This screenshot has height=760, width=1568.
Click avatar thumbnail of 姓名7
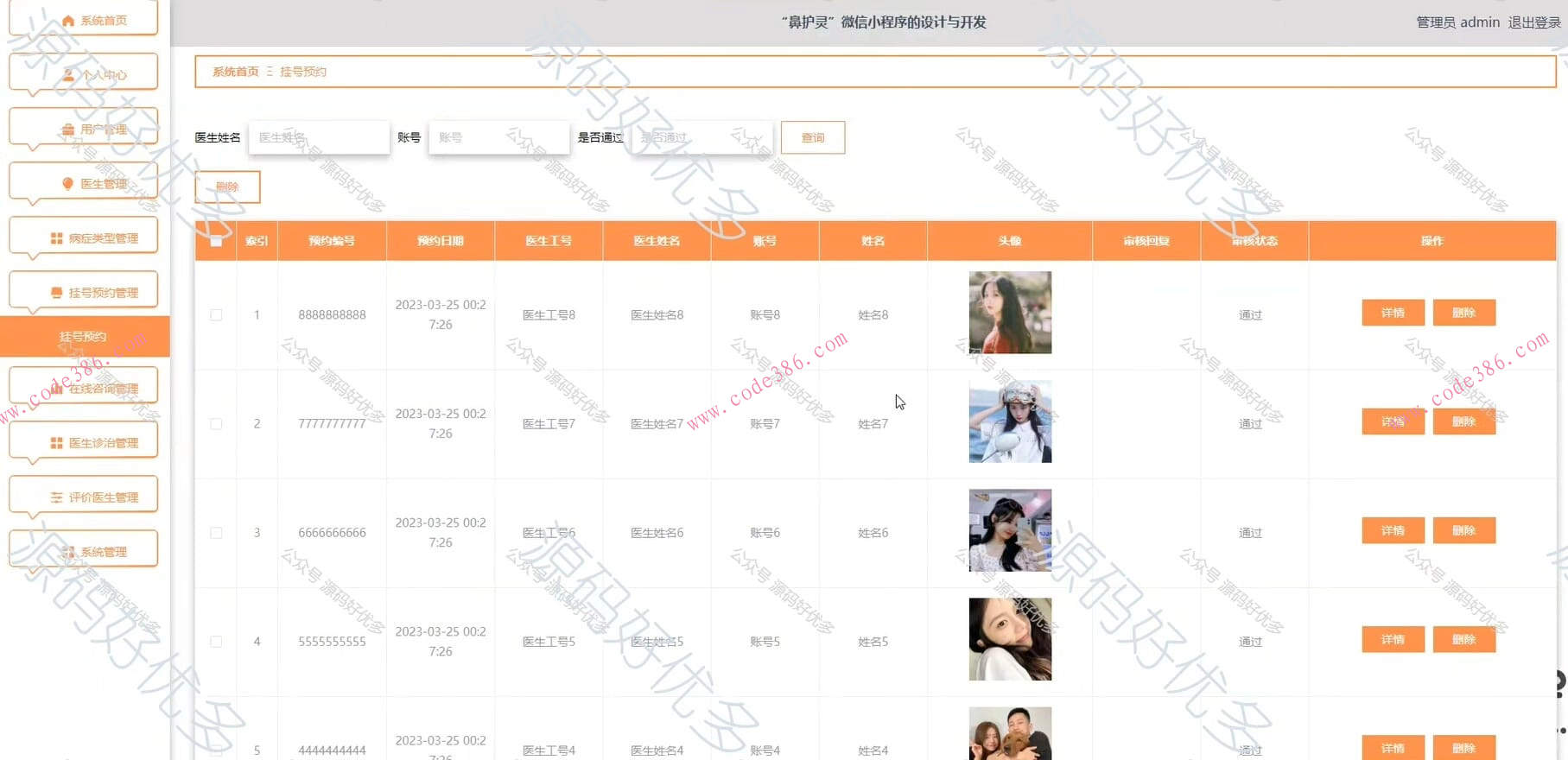click(1010, 421)
